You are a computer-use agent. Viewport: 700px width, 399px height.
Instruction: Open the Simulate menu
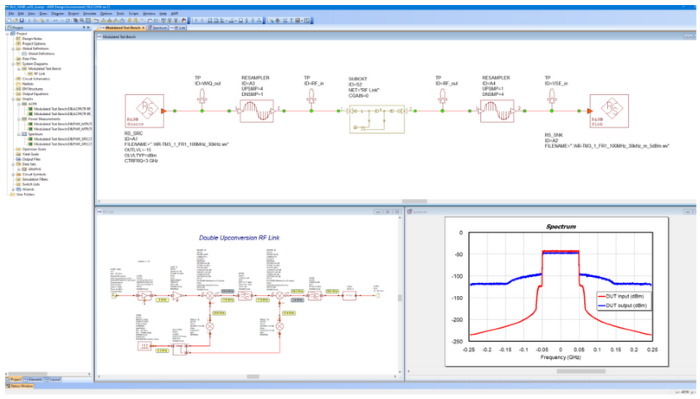(90, 14)
